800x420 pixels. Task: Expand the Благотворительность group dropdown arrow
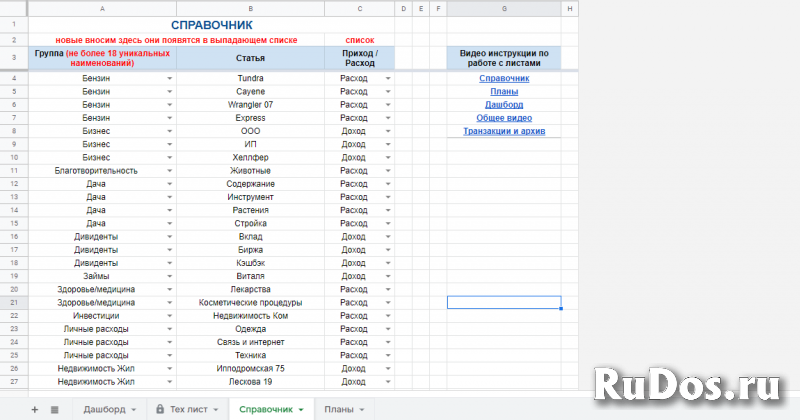pos(169,171)
